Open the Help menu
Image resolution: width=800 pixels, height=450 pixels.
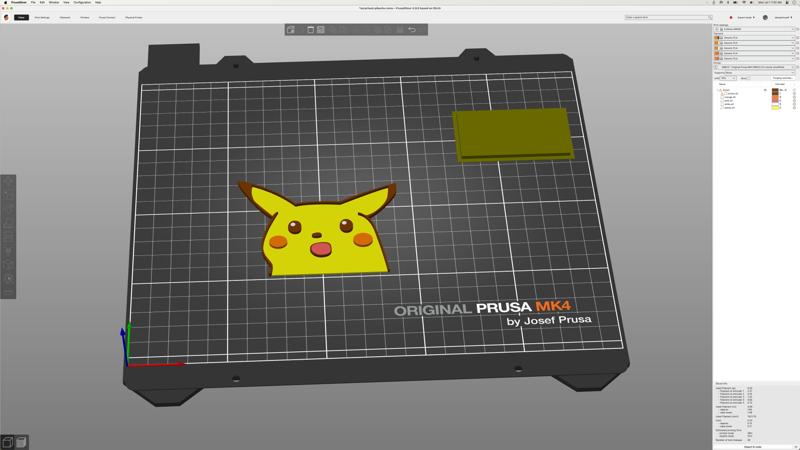[98, 3]
